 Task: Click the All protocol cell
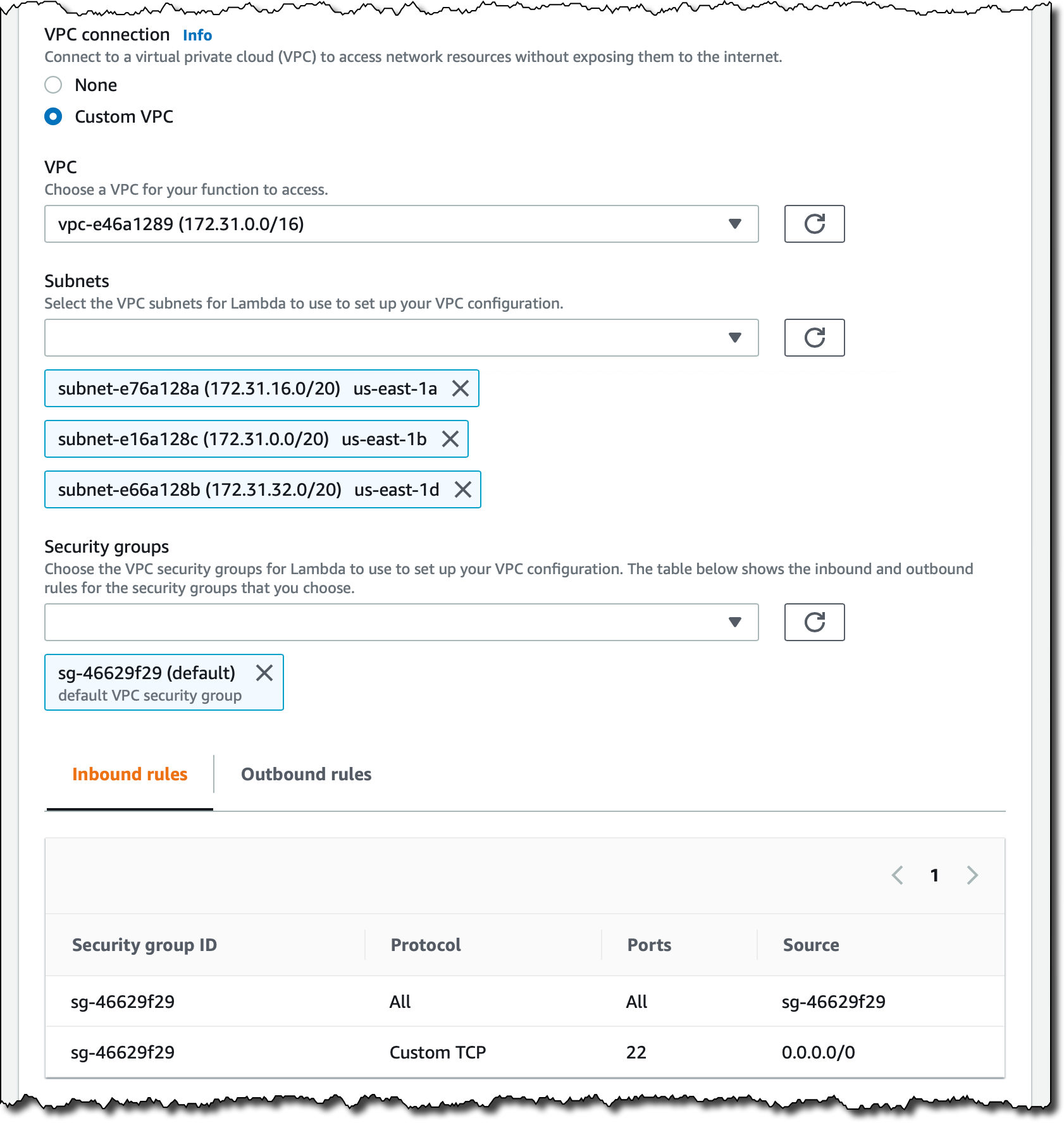pos(400,1002)
